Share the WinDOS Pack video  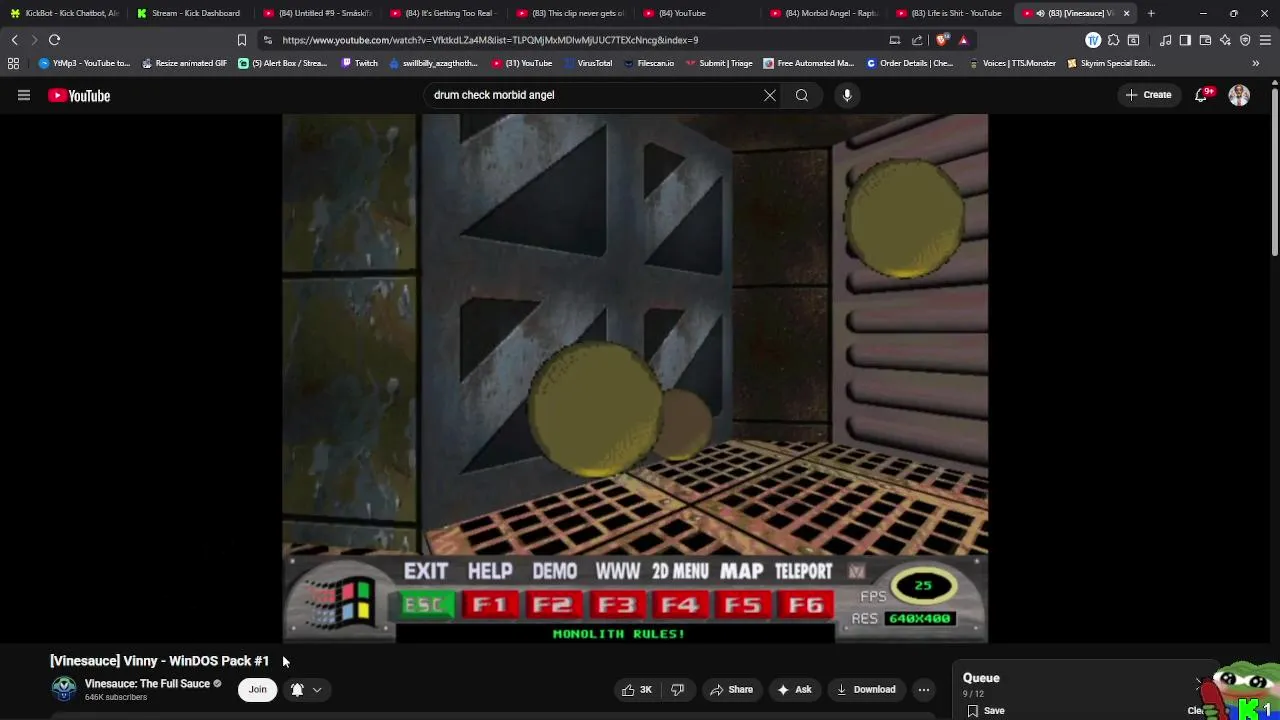click(x=731, y=689)
